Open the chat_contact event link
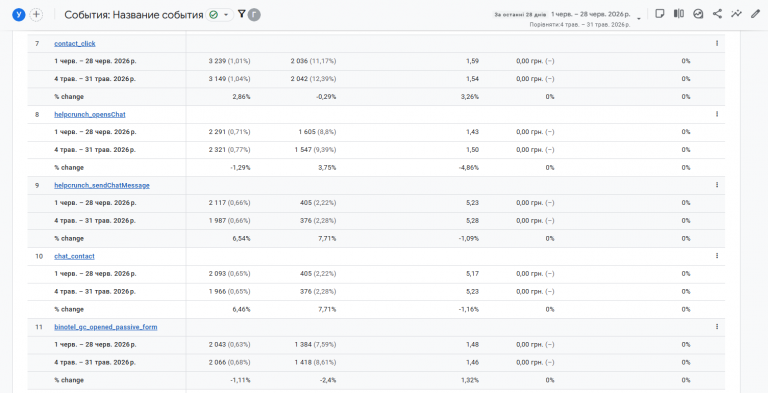768x393 pixels. (74, 256)
